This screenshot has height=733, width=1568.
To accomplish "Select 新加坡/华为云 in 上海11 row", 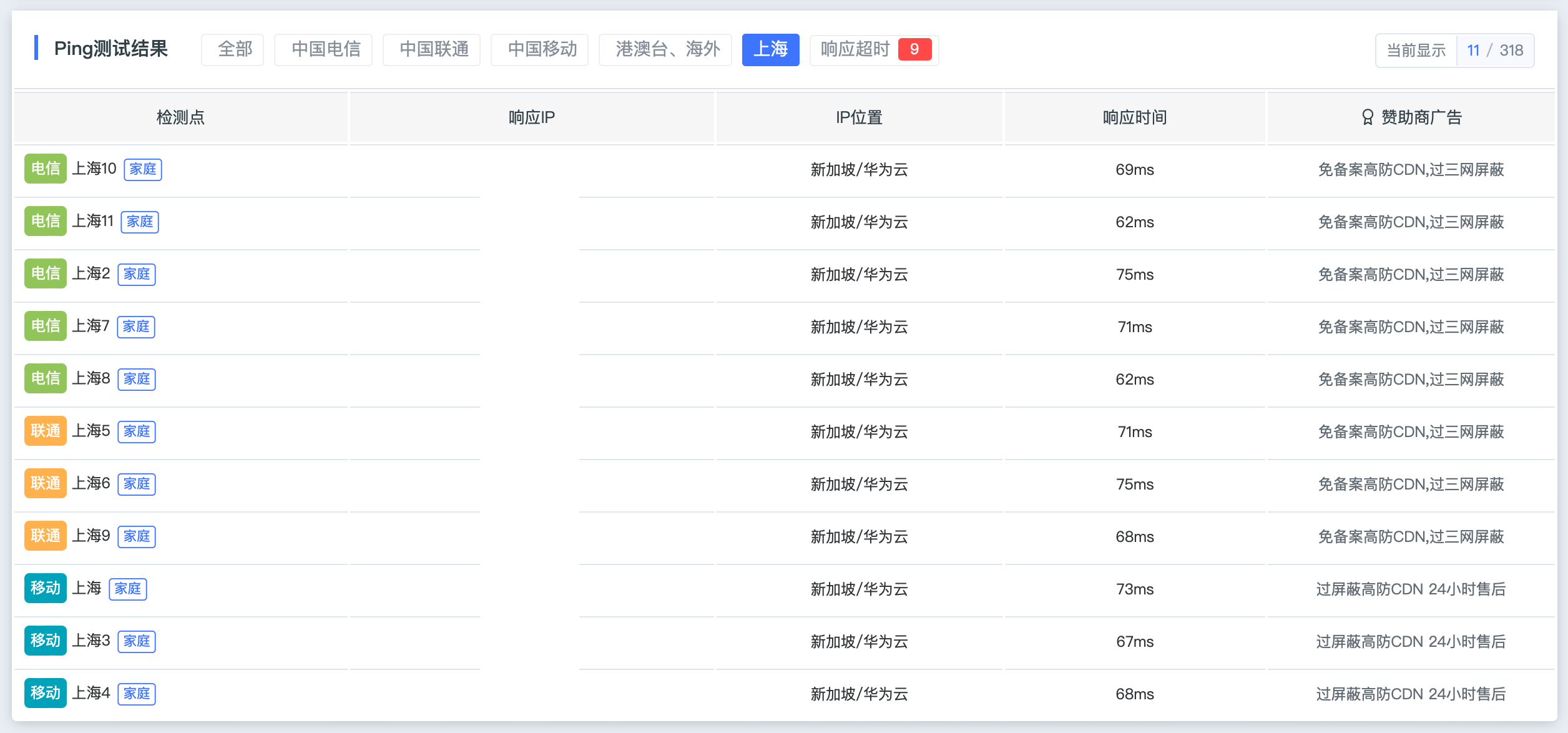I will (x=860, y=222).
